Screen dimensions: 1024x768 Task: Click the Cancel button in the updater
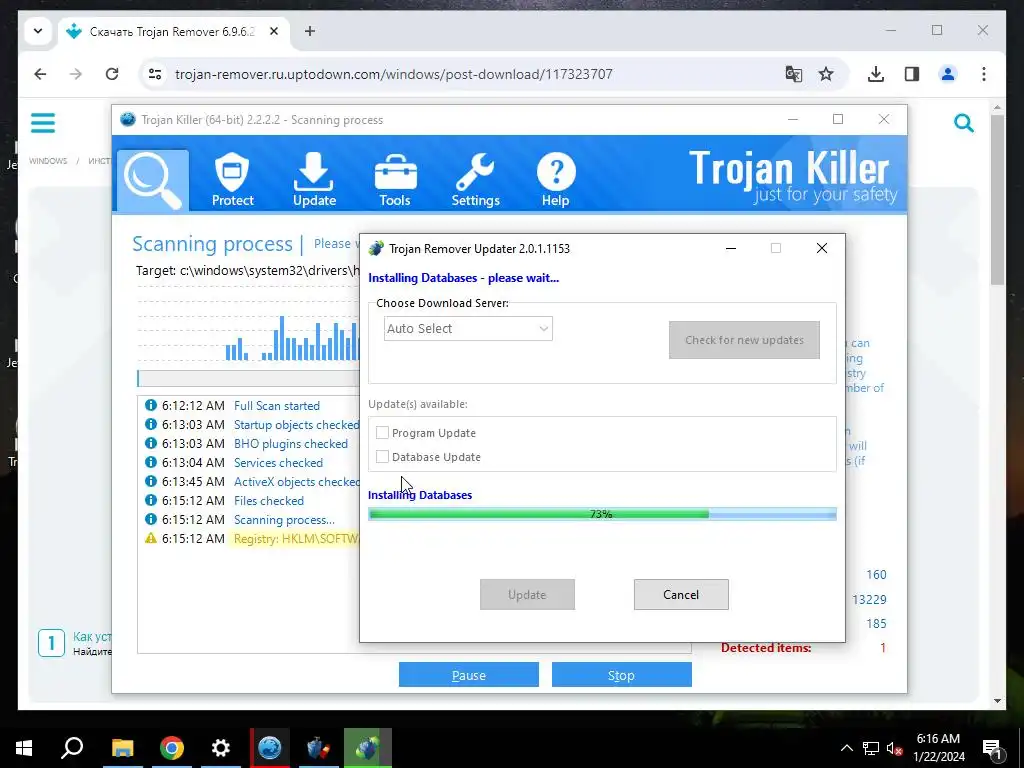click(x=681, y=594)
